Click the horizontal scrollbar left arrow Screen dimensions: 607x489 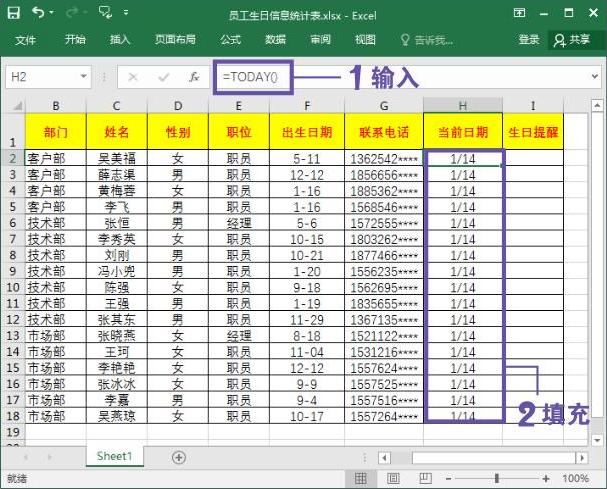point(384,458)
